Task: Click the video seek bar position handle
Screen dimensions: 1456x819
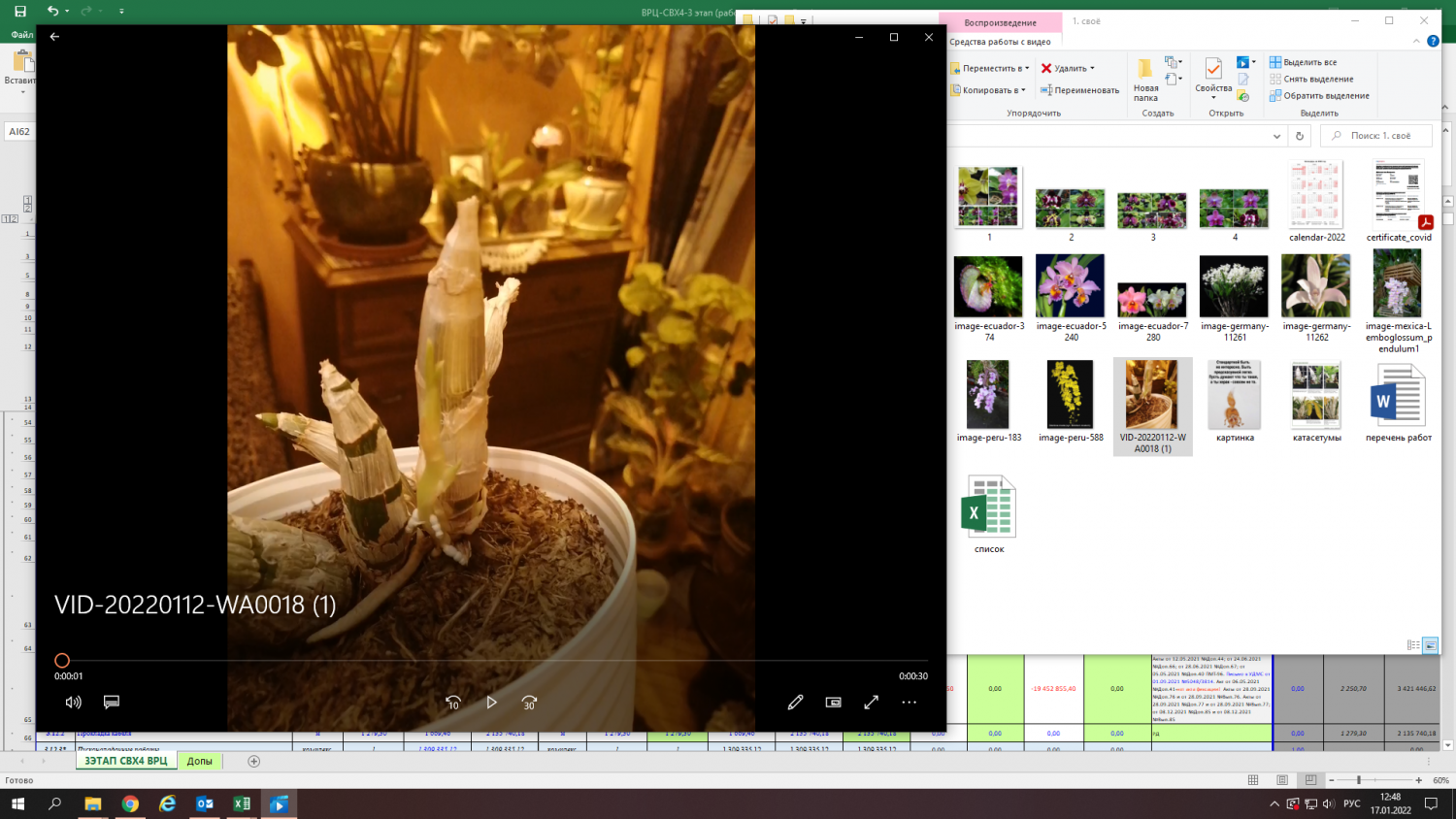Action: coord(62,661)
